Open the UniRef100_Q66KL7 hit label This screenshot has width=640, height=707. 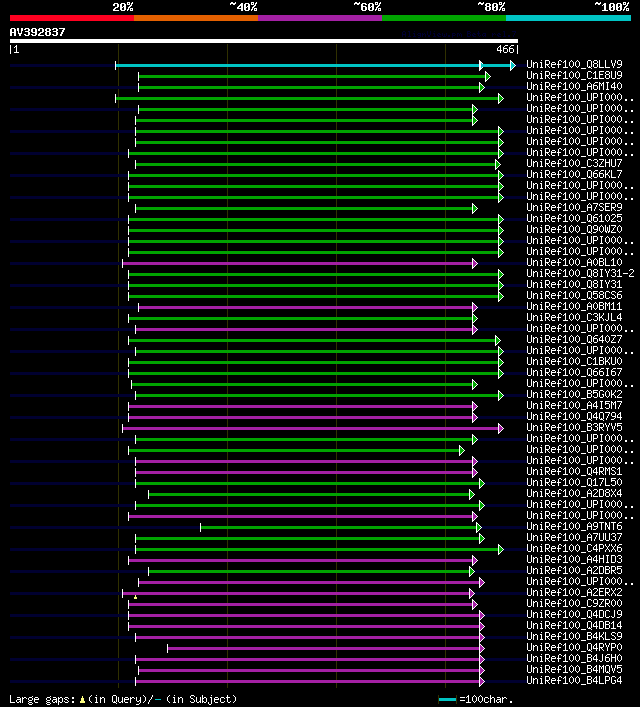click(x=574, y=174)
